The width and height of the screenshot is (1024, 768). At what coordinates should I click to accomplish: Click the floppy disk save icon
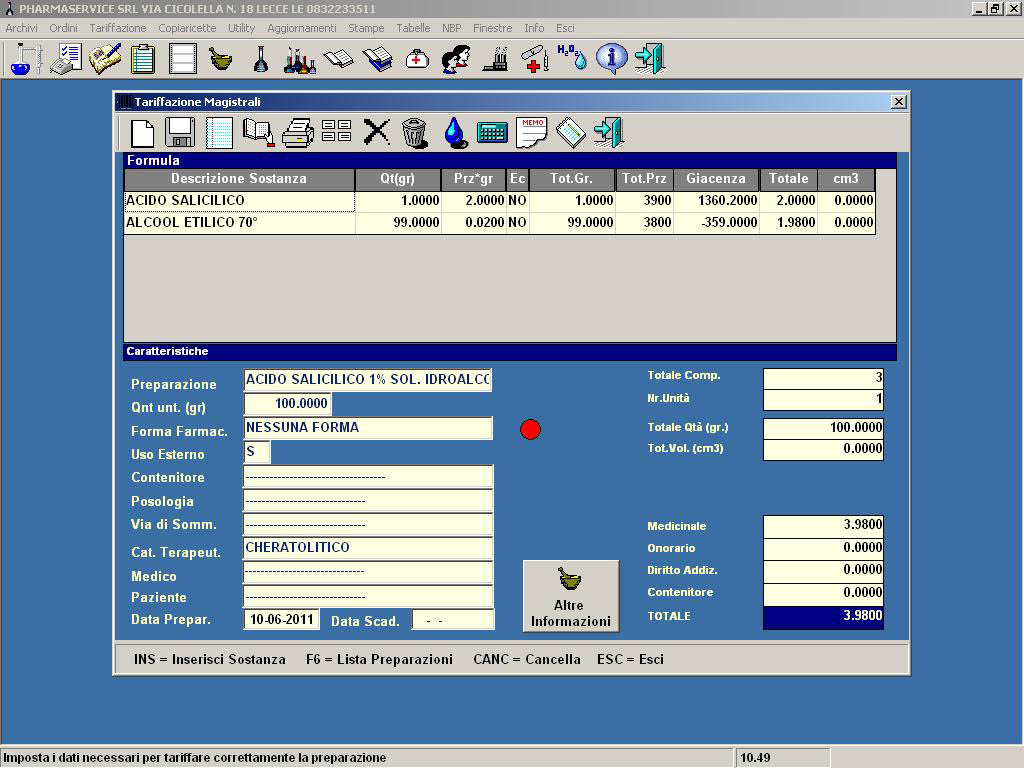[x=180, y=132]
